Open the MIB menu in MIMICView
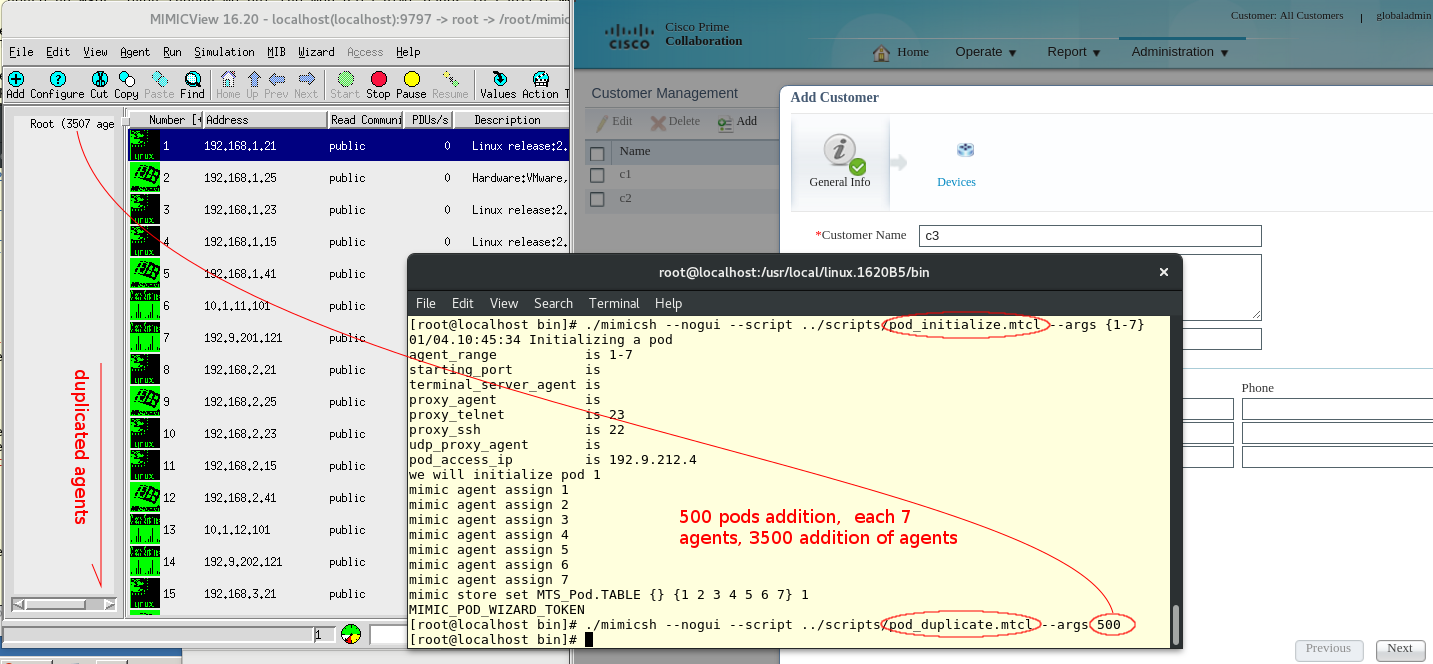The height and width of the screenshot is (664, 1433). pyautogui.click(x=276, y=52)
